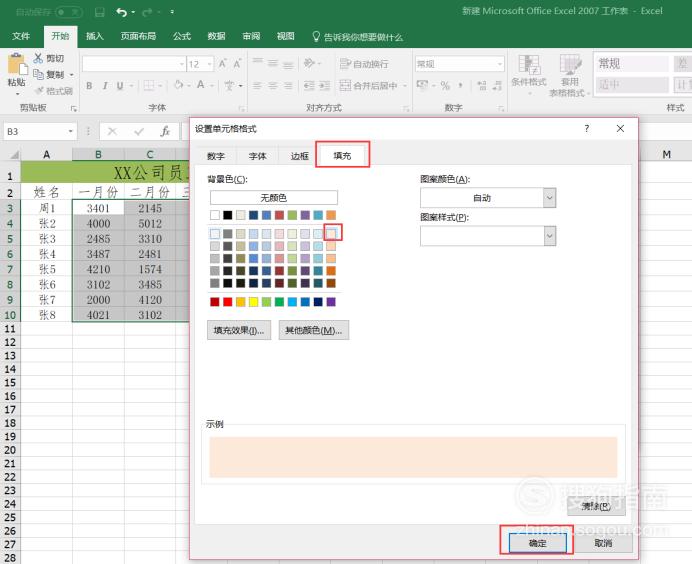Screen dimensions: 692x564
Task: Click the Cancel button
Action: pos(602,543)
